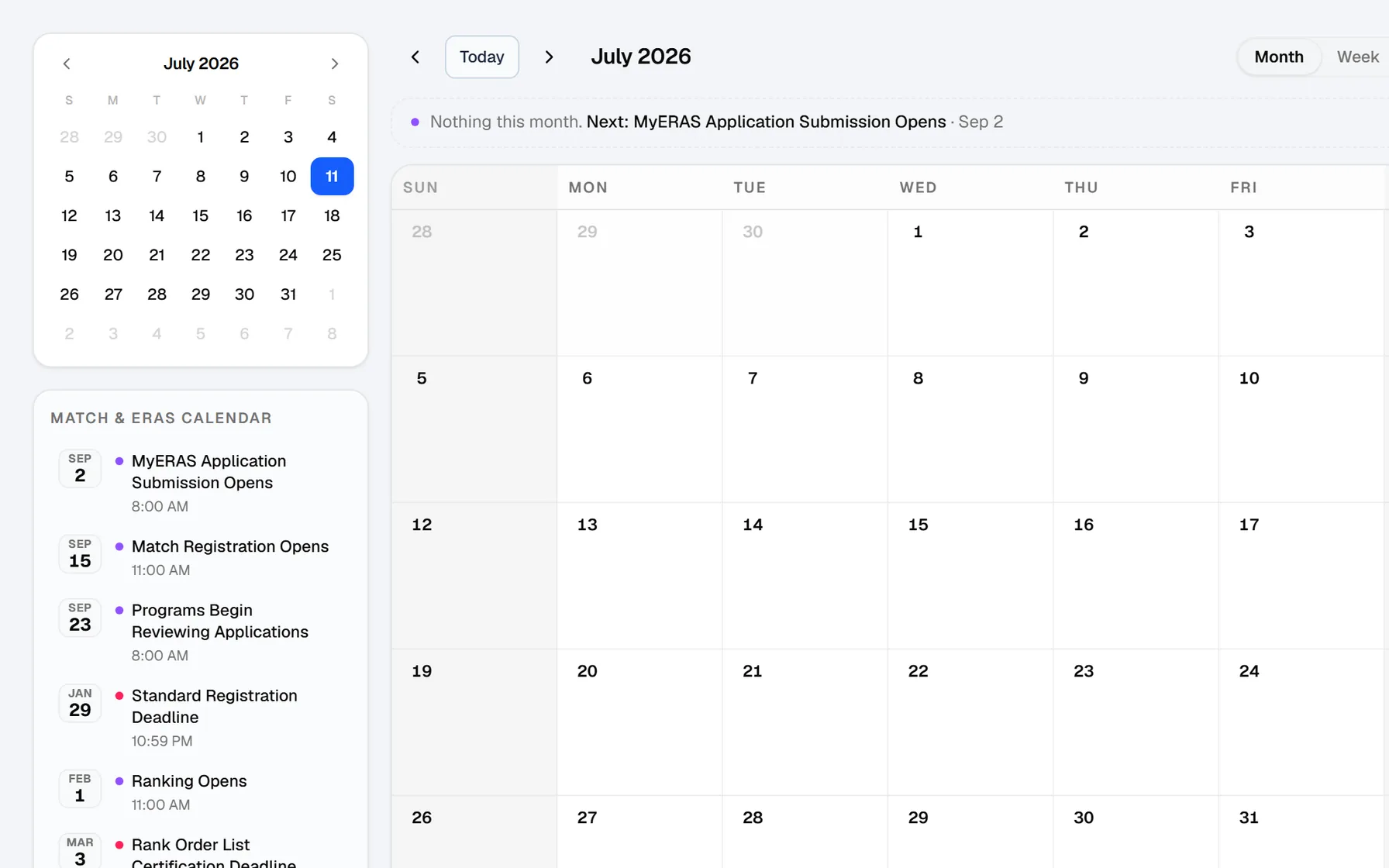
Task: Go to previous month in mini calendar
Action: tap(67, 64)
